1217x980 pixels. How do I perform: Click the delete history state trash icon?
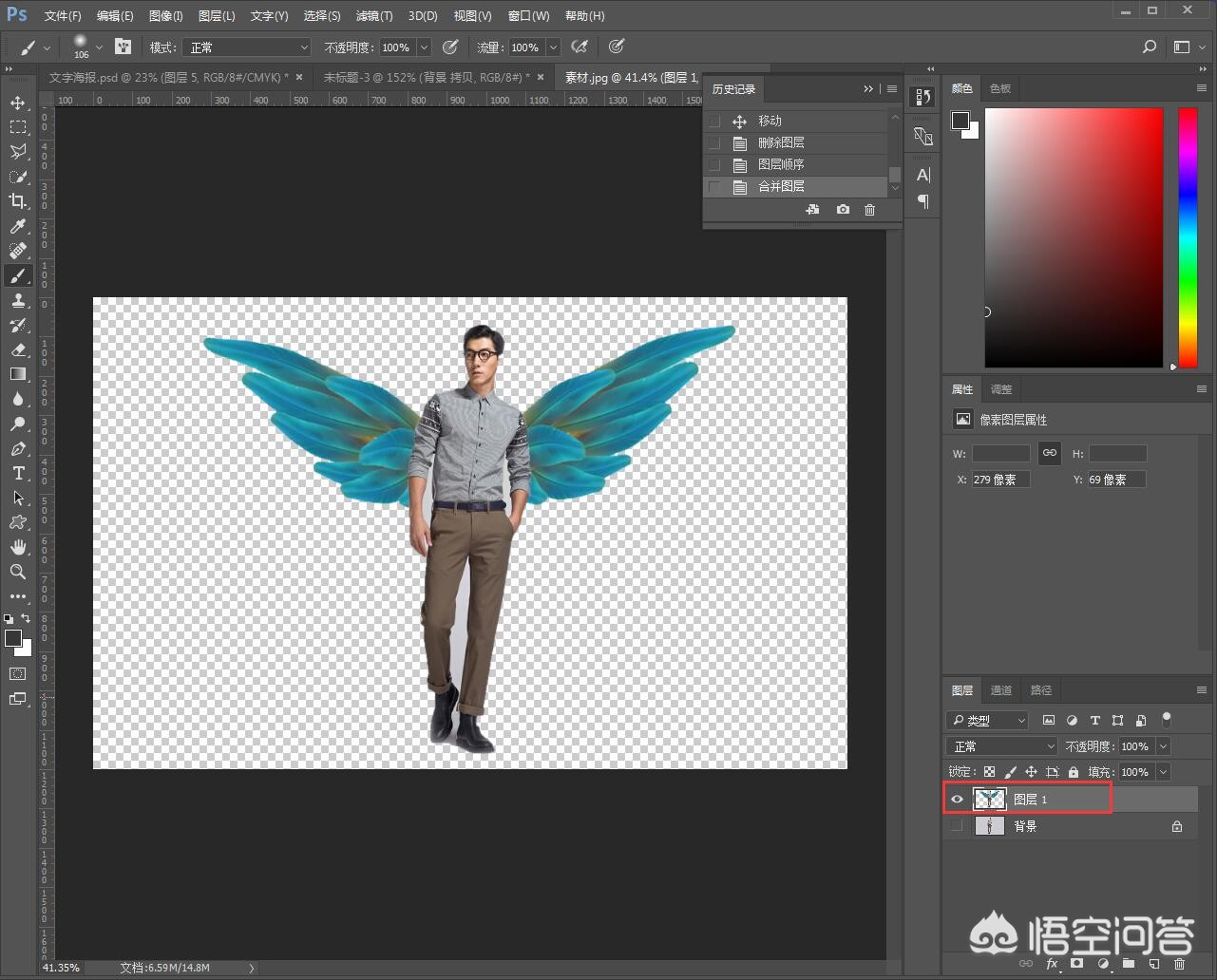click(x=869, y=210)
